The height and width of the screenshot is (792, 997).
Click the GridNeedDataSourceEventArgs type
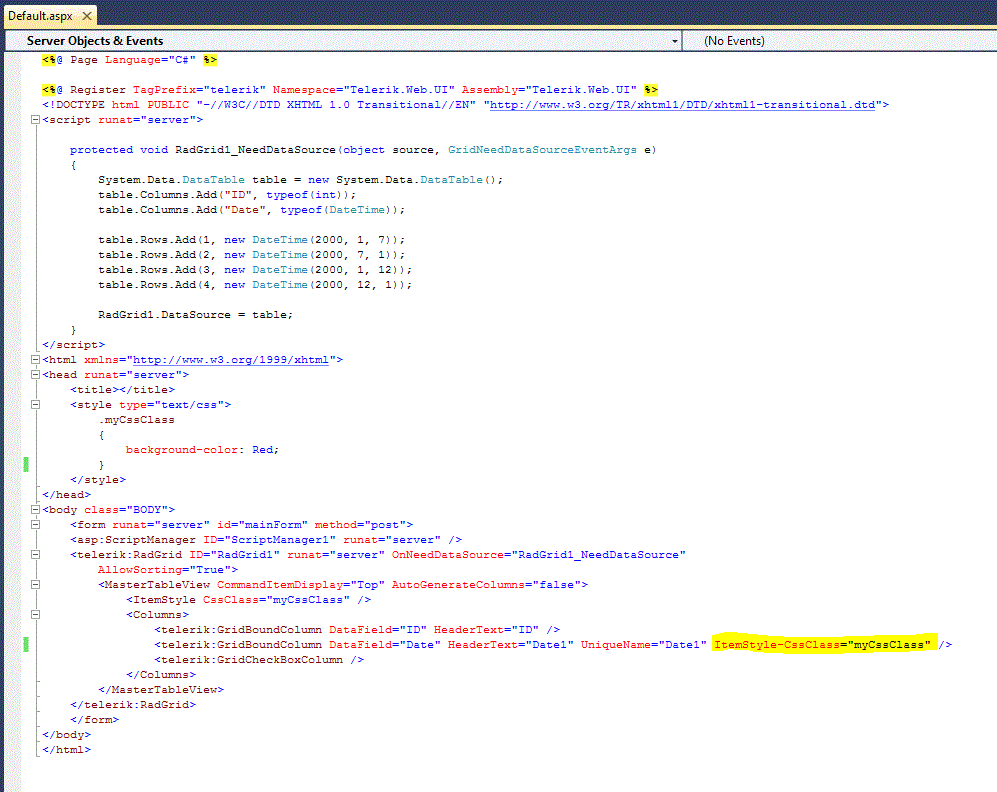click(x=542, y=150)
